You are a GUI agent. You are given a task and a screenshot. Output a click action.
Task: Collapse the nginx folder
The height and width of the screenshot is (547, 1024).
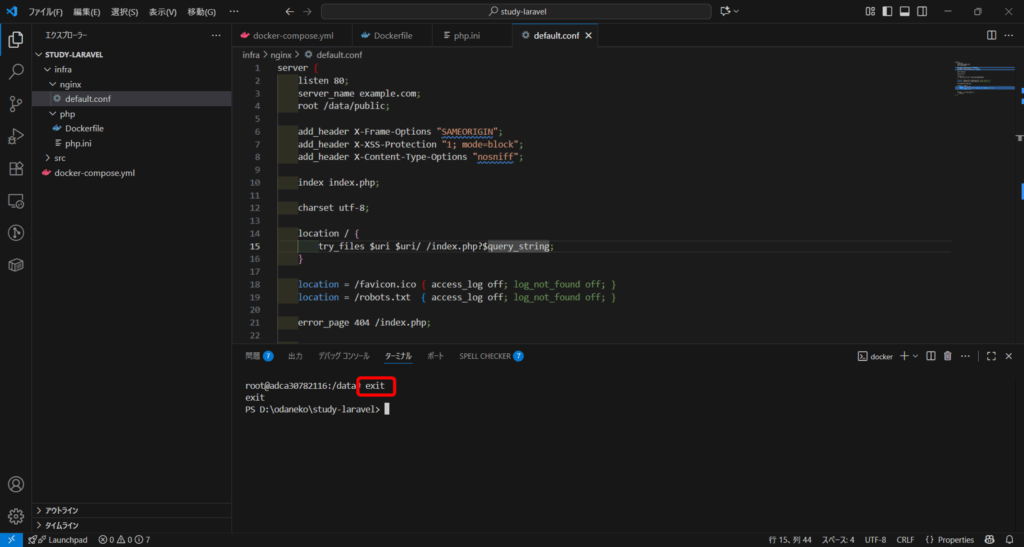[69, 84]
